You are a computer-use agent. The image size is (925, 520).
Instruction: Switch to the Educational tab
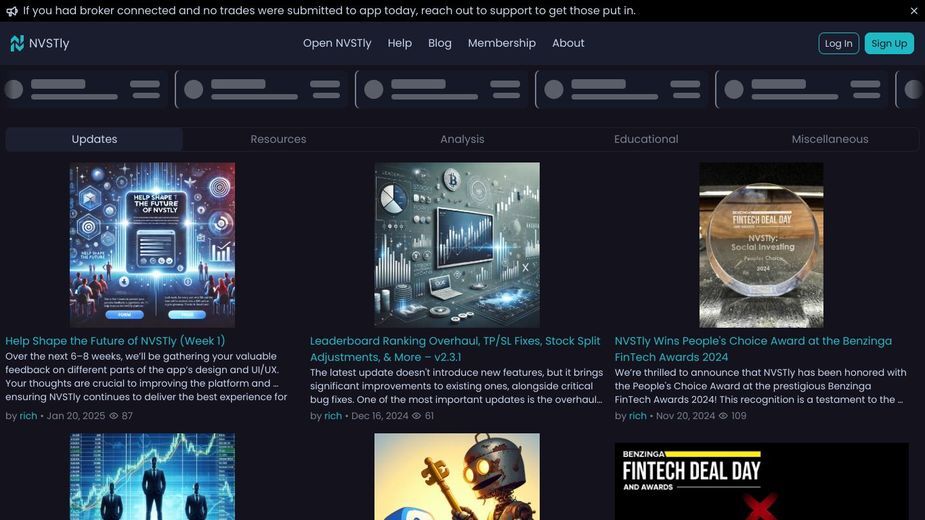tap(646, 139)
